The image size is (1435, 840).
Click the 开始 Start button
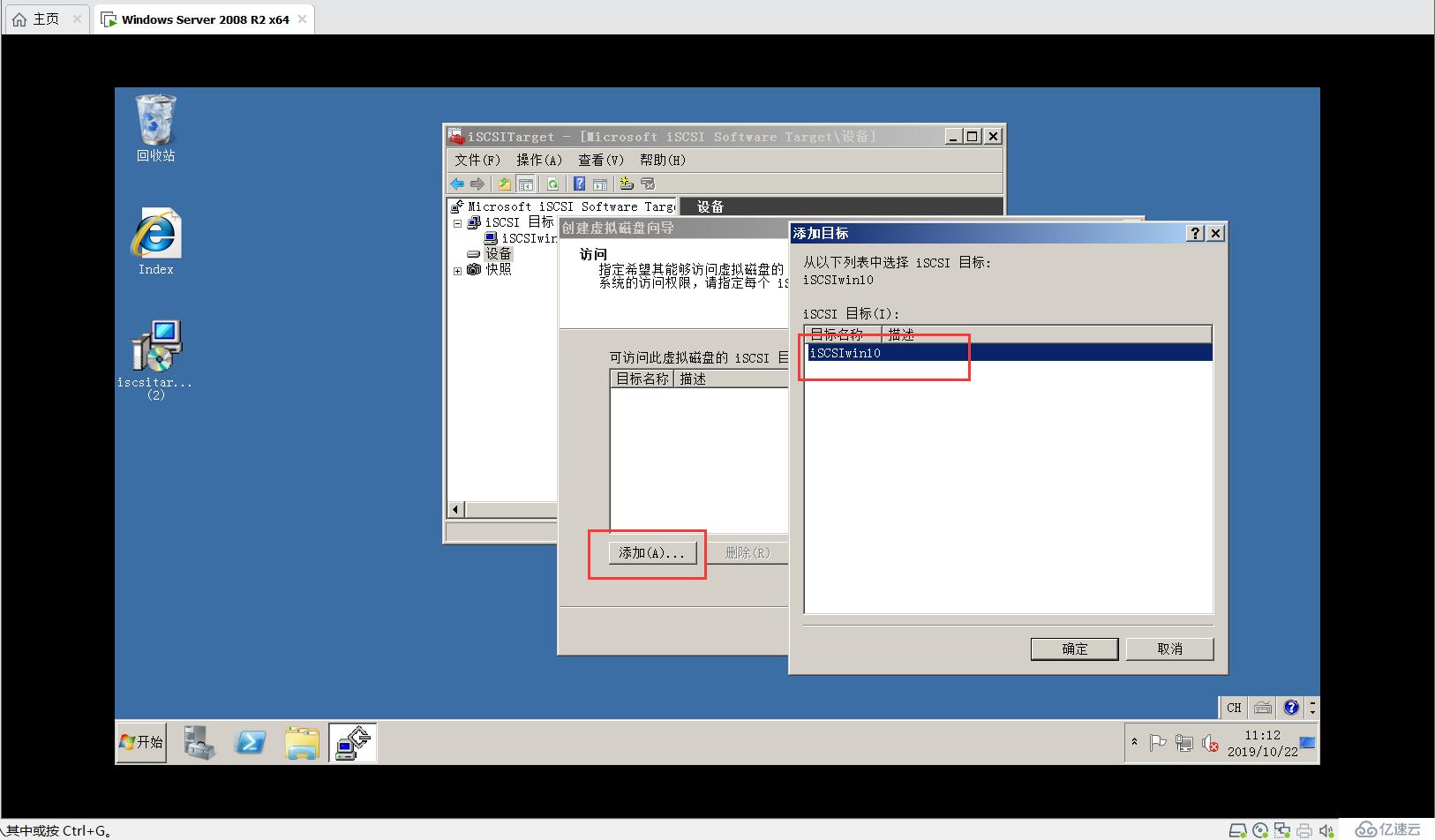[x=141, y=742]
